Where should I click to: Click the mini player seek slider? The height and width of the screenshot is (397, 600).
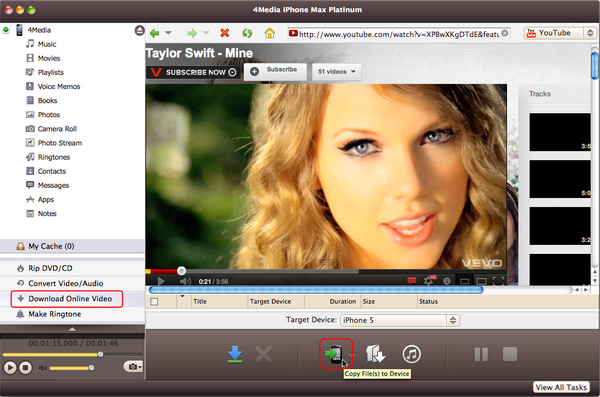72,355
